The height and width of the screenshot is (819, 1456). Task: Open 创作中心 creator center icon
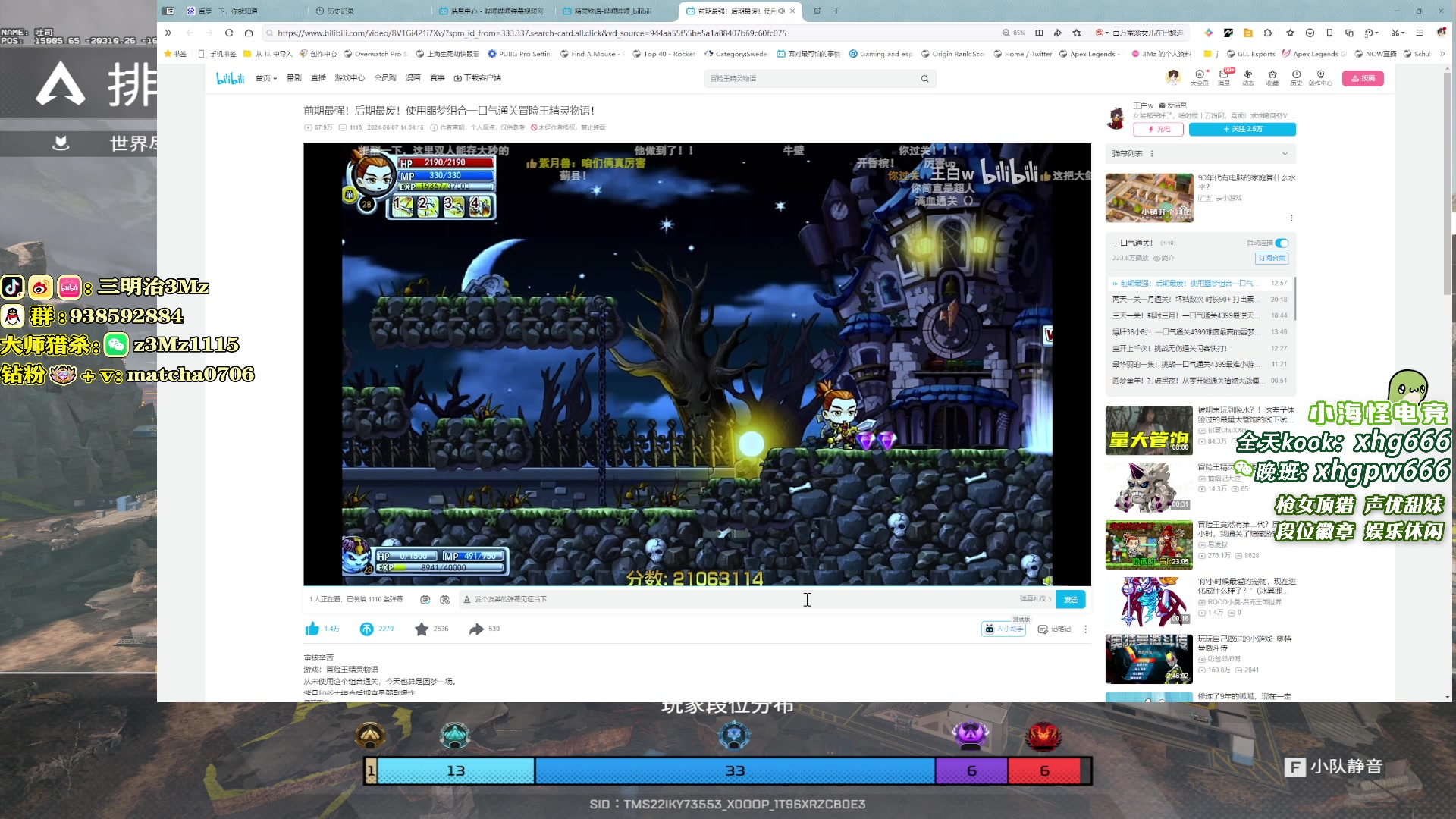1321,77
